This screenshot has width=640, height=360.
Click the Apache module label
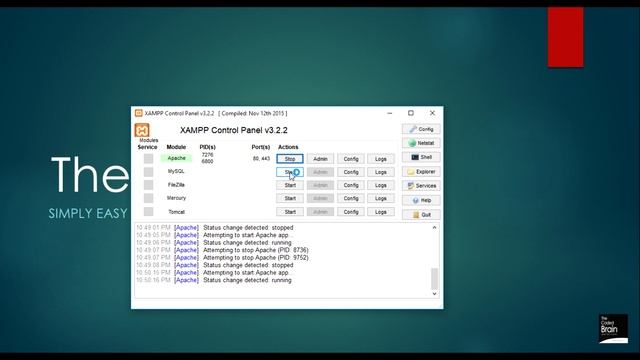pos(176,158)
